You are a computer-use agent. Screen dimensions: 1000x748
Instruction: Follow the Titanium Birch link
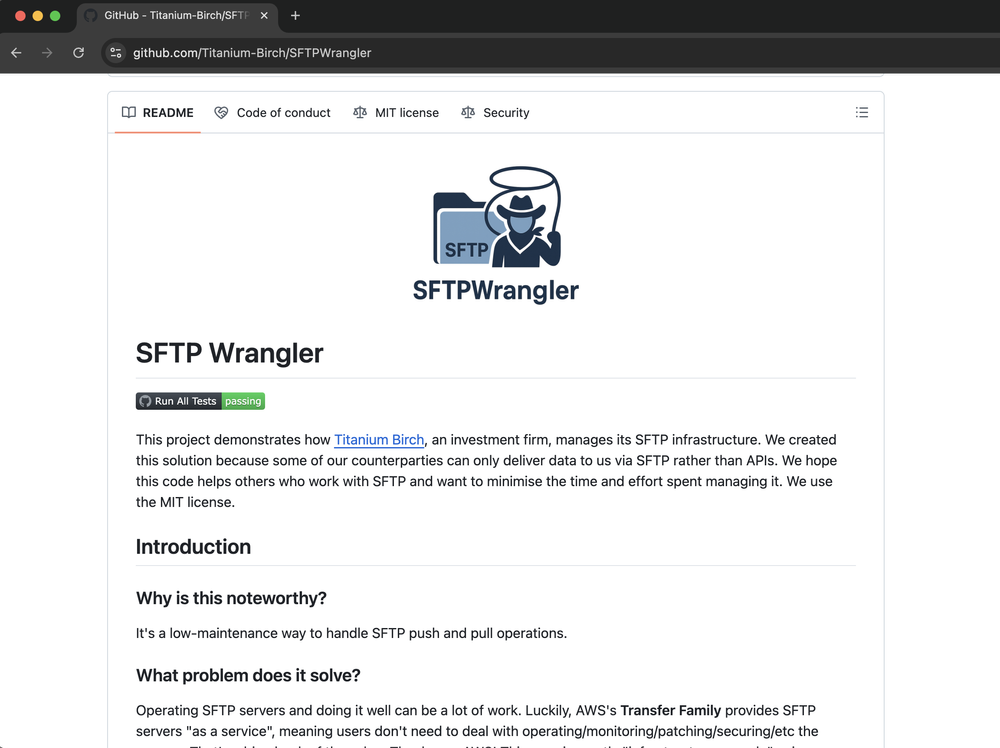(x=379, y=440)
